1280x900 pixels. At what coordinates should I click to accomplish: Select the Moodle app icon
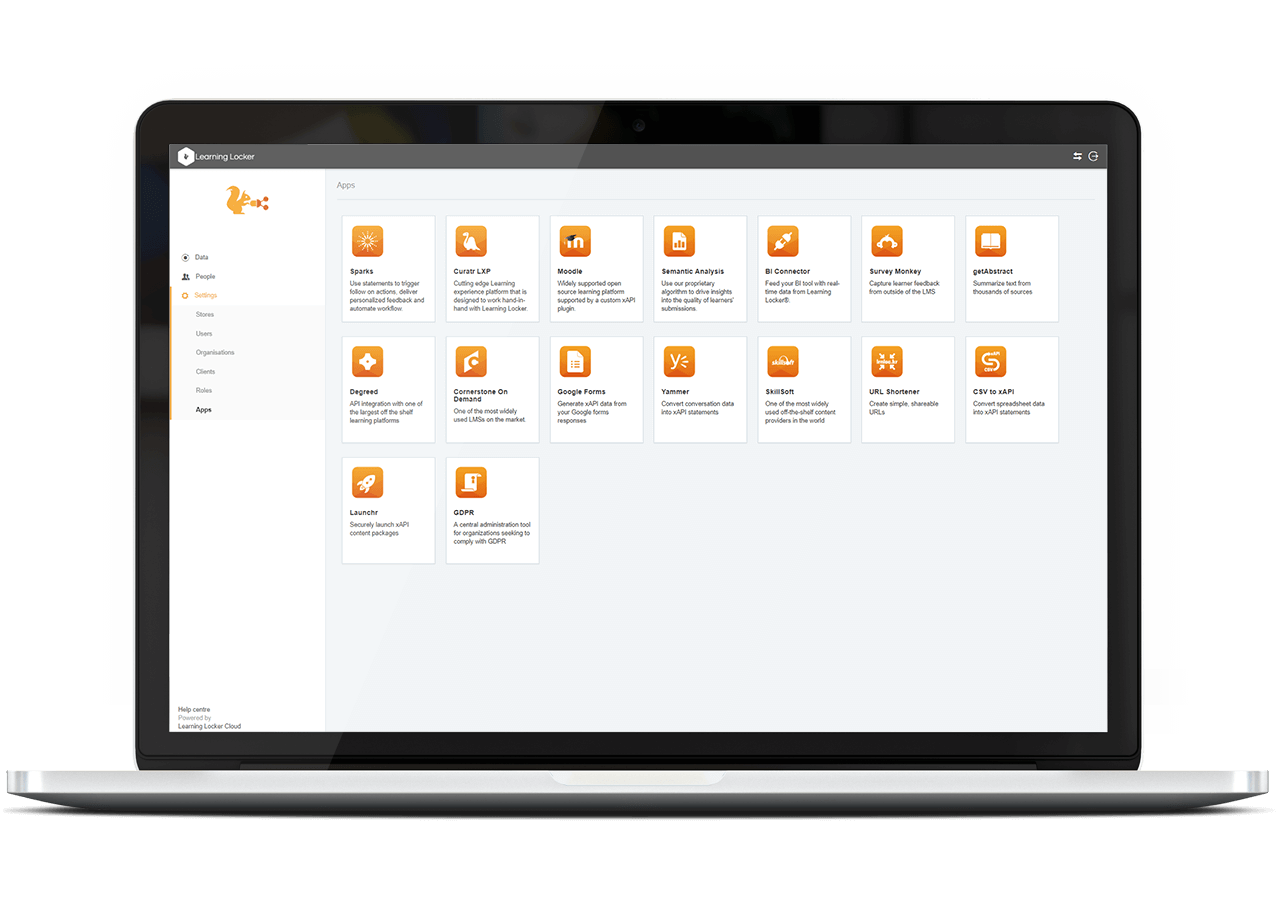(x=575, y=241)
